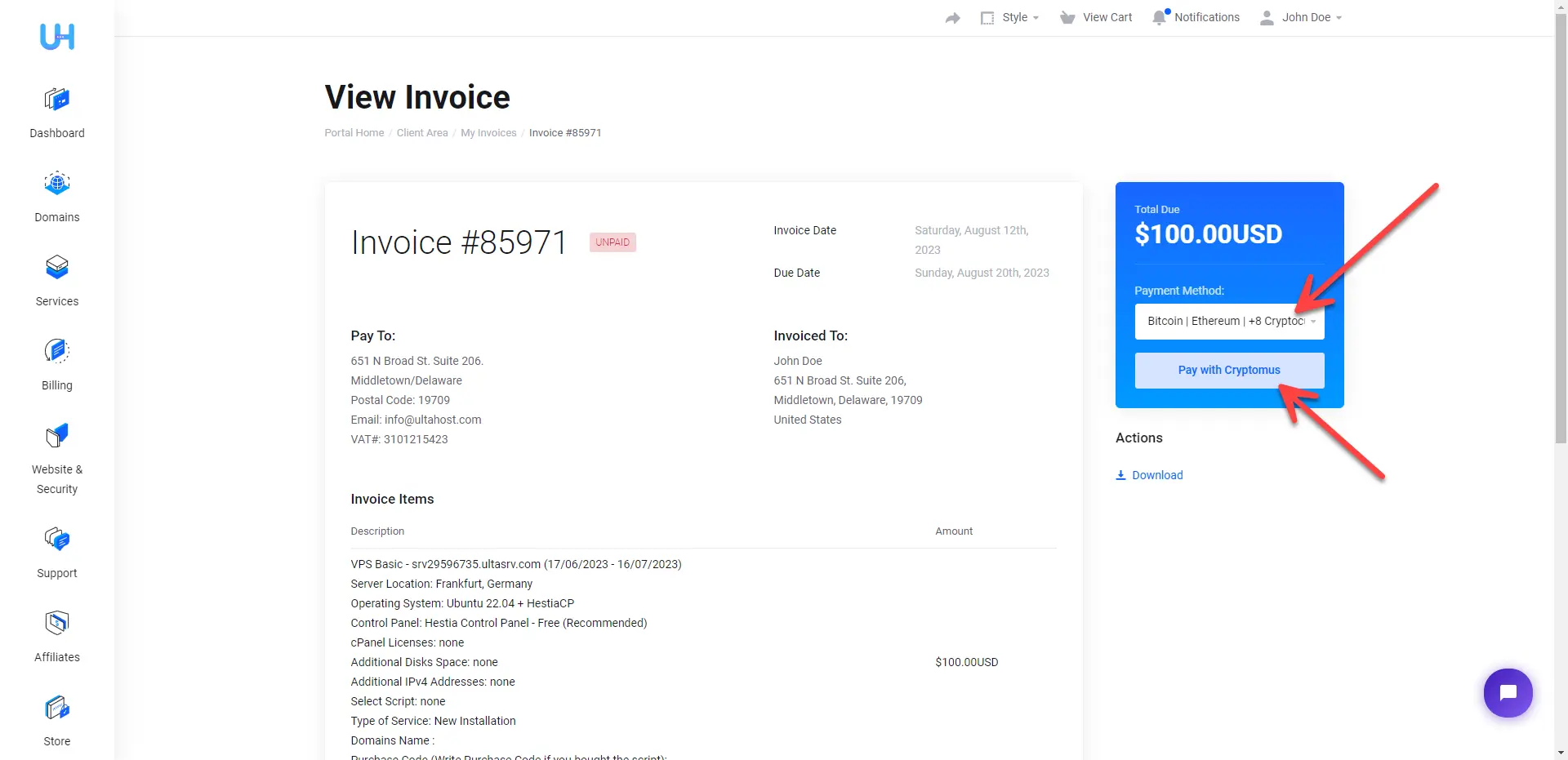Open Website & Security shield icon
Image resolution: width=1568 pixels, height=760 pixels.
[57, 435]
